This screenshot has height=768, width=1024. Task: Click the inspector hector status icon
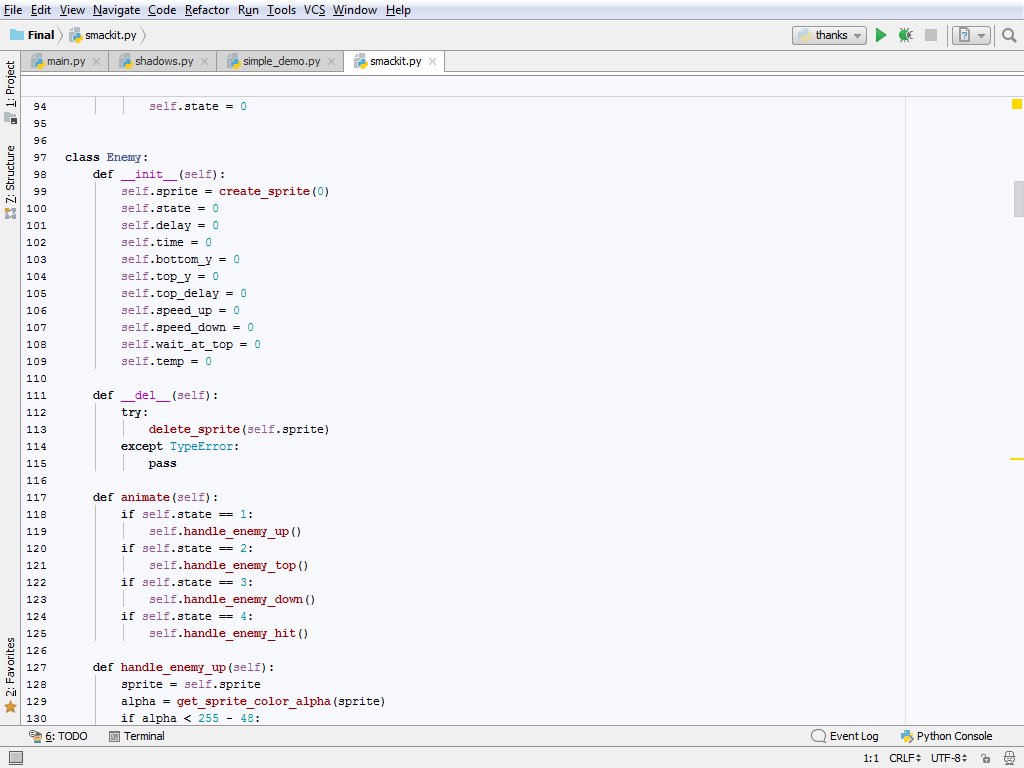pyautogui.click(x=1009, y=758)
